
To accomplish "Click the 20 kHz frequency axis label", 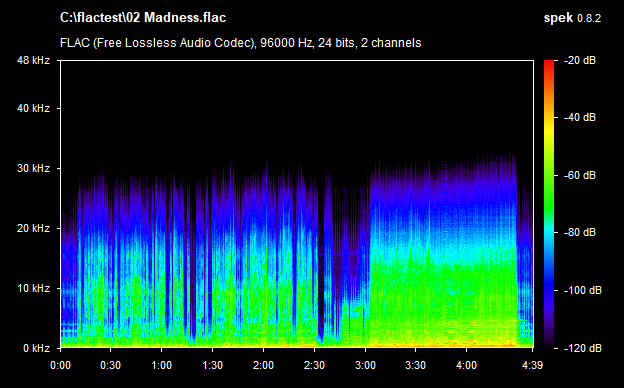I will pos(33,228).
